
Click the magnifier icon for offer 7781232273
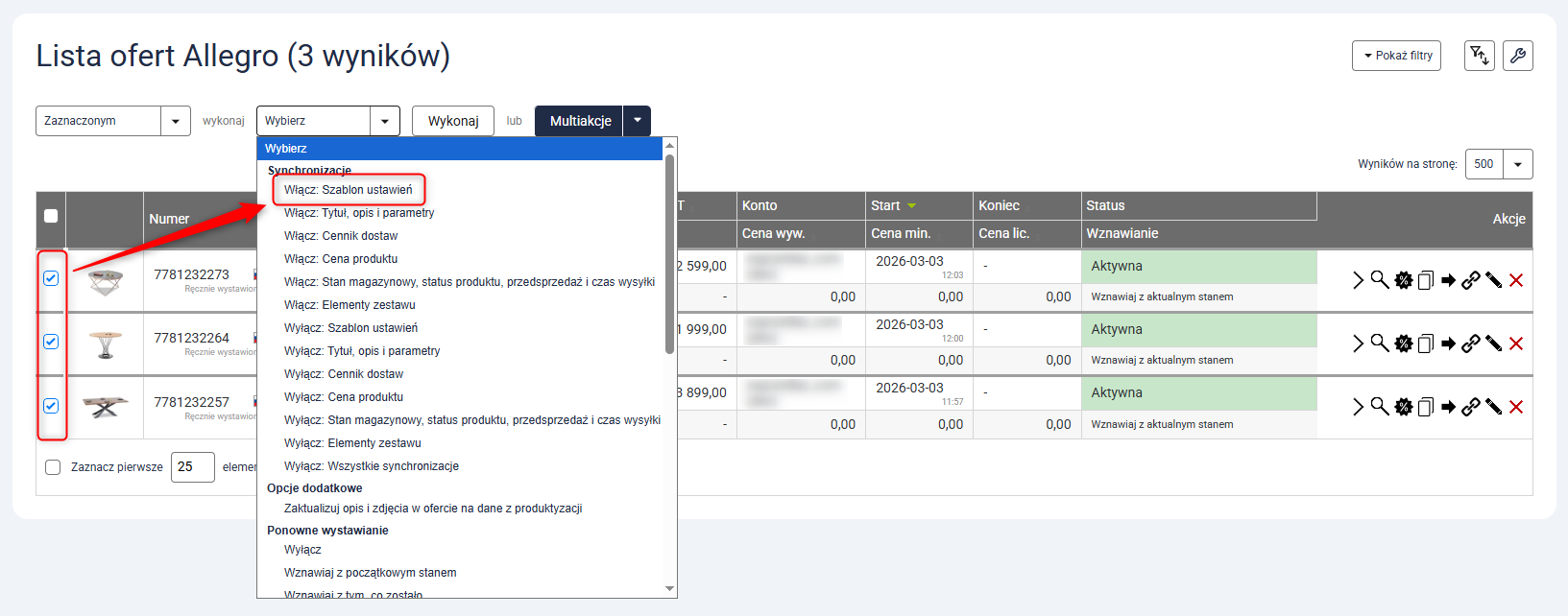click(1379, 280)
